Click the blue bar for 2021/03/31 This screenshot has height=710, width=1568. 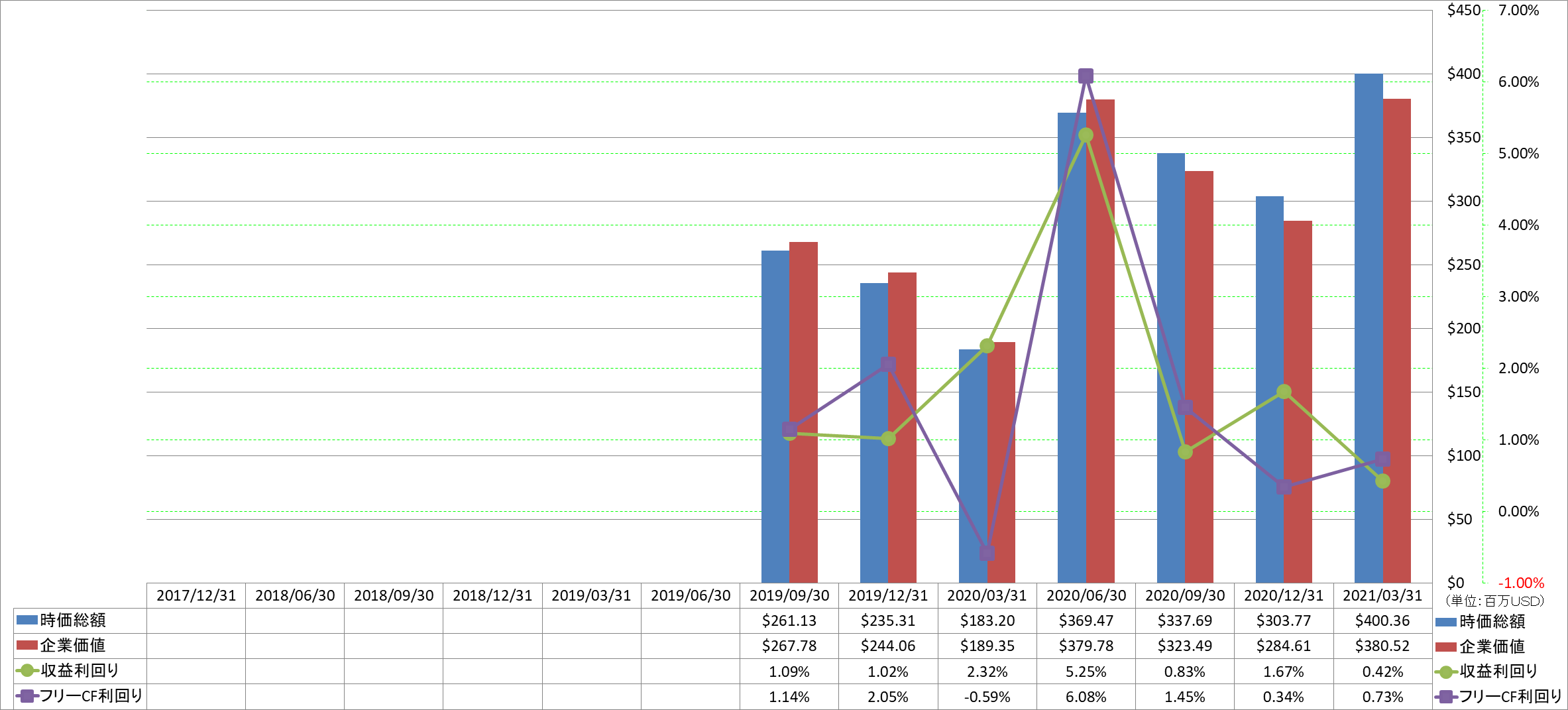[1369, 328]
